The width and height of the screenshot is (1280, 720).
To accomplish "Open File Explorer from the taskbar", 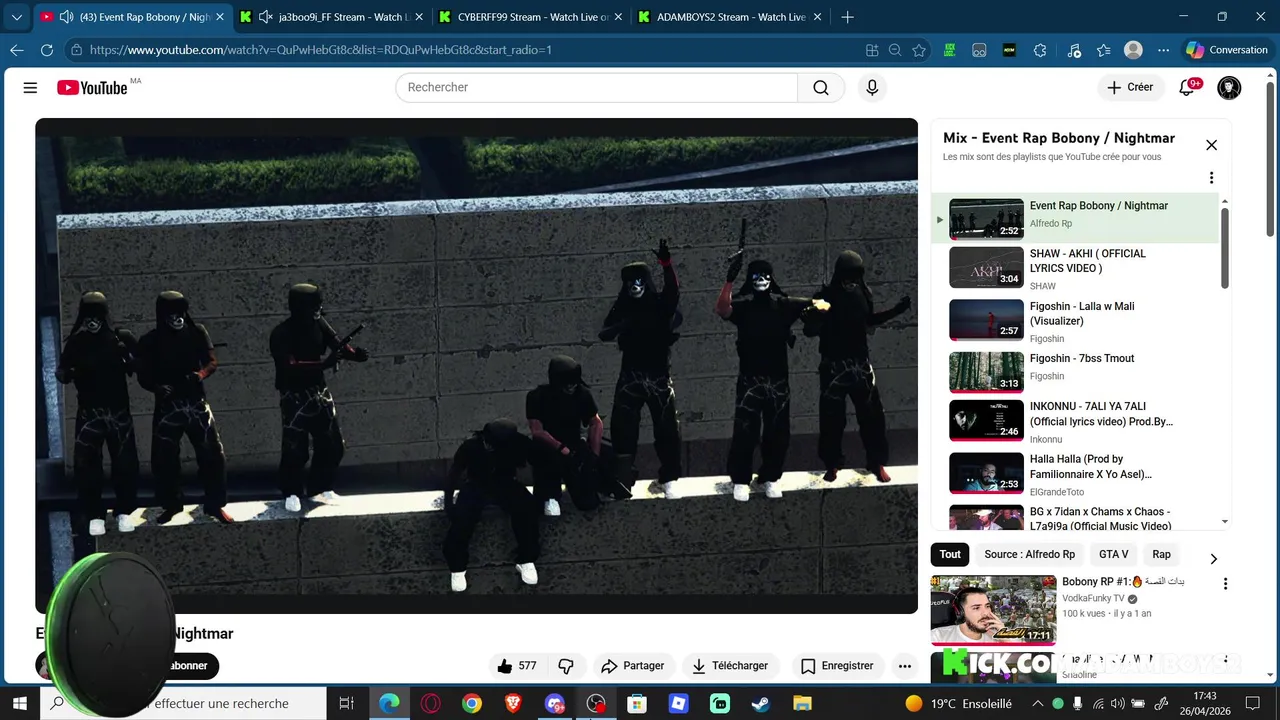I will tap(802, 704).
